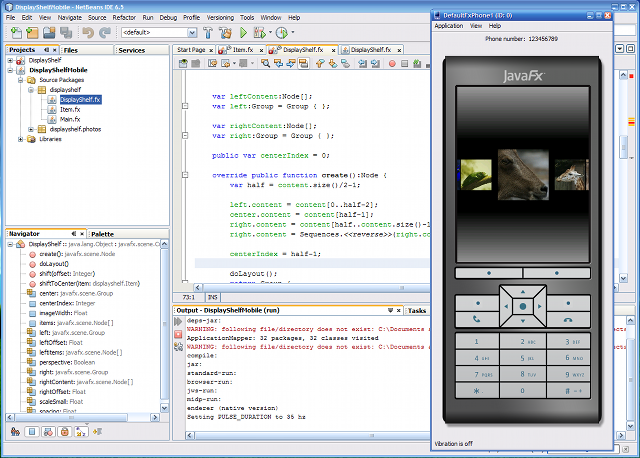Click the New Project toolbar icon
The height and width of the screenshot is (458, 640).
pos(32,32)
